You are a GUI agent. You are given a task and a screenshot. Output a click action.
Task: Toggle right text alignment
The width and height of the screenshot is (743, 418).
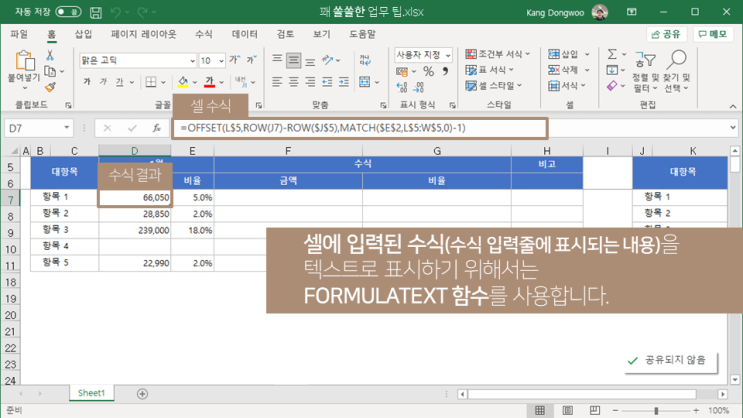point(310,82)
